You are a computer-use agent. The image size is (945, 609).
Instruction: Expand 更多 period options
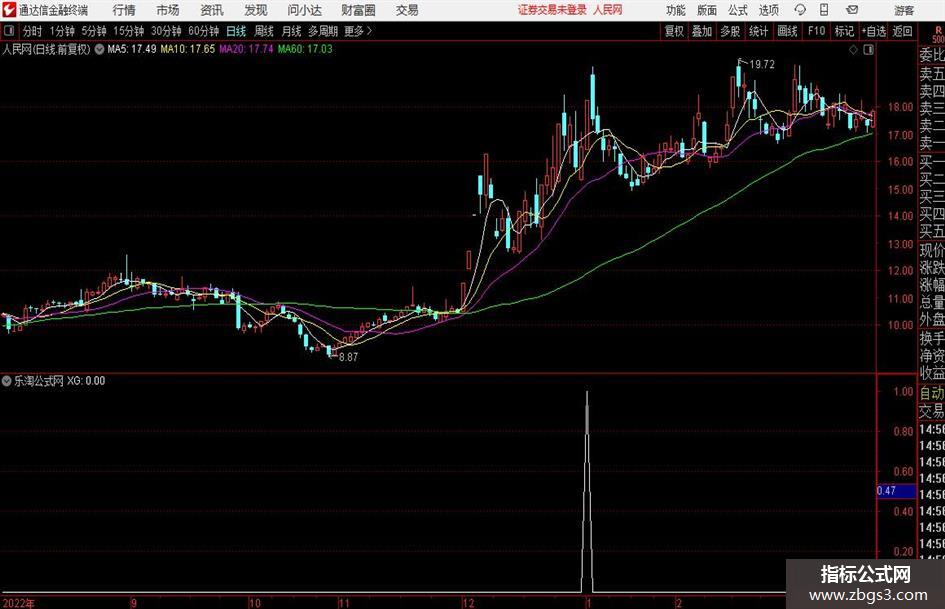358,31
